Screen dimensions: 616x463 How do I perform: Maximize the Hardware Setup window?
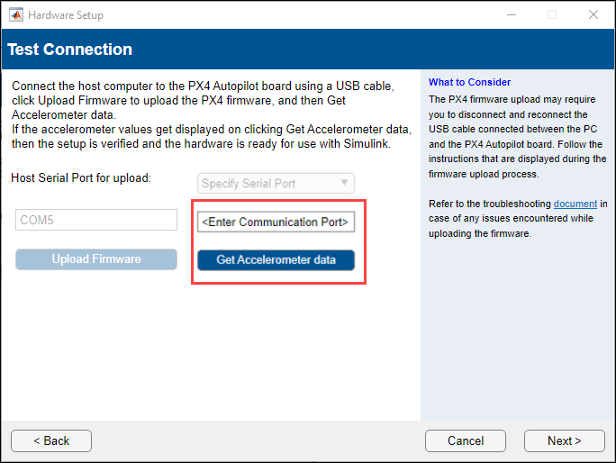(551, 15)
